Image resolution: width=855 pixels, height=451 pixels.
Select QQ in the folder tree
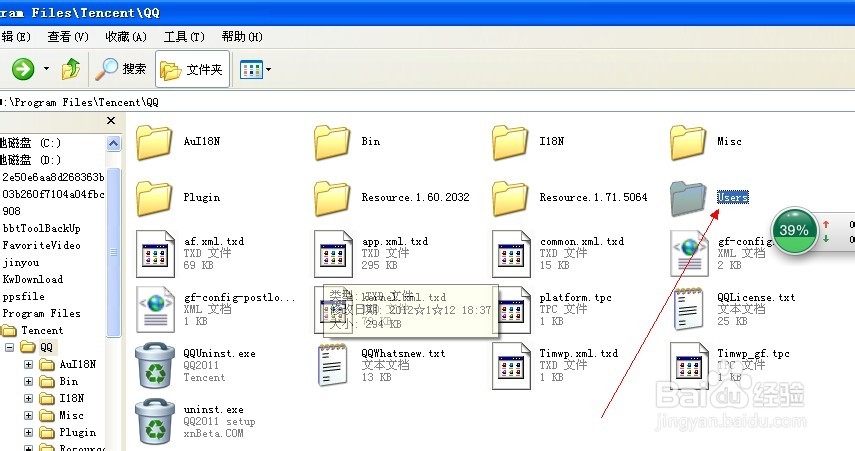(x=46, y=347)
